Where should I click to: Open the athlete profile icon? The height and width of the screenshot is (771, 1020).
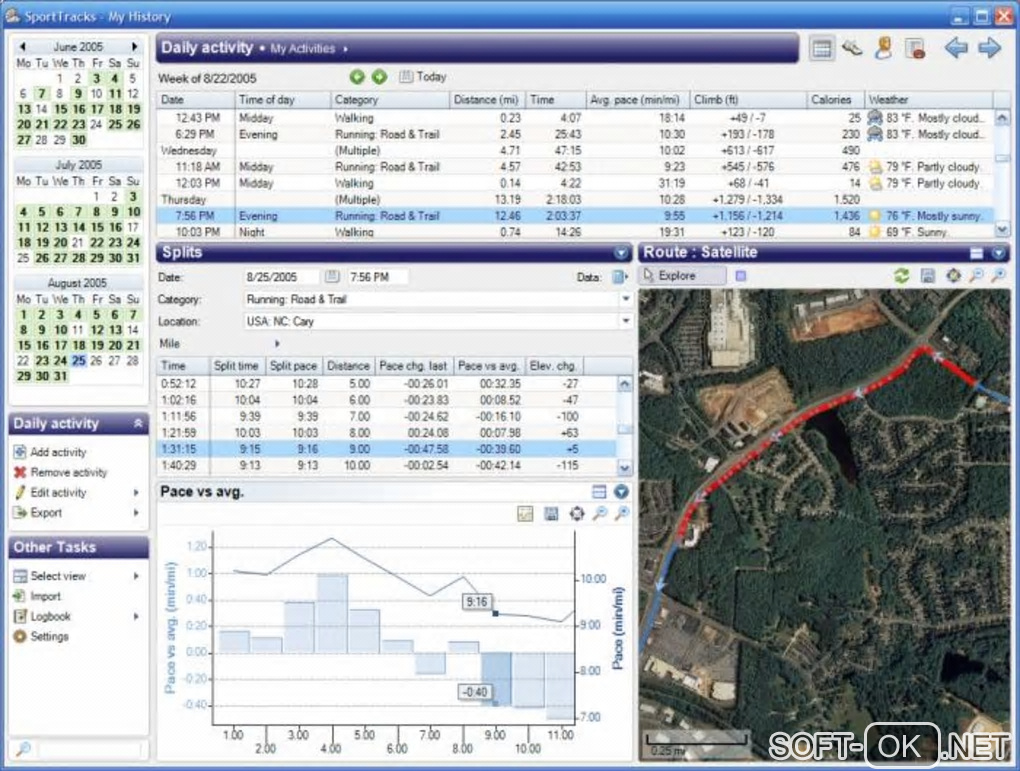point(883,48)
